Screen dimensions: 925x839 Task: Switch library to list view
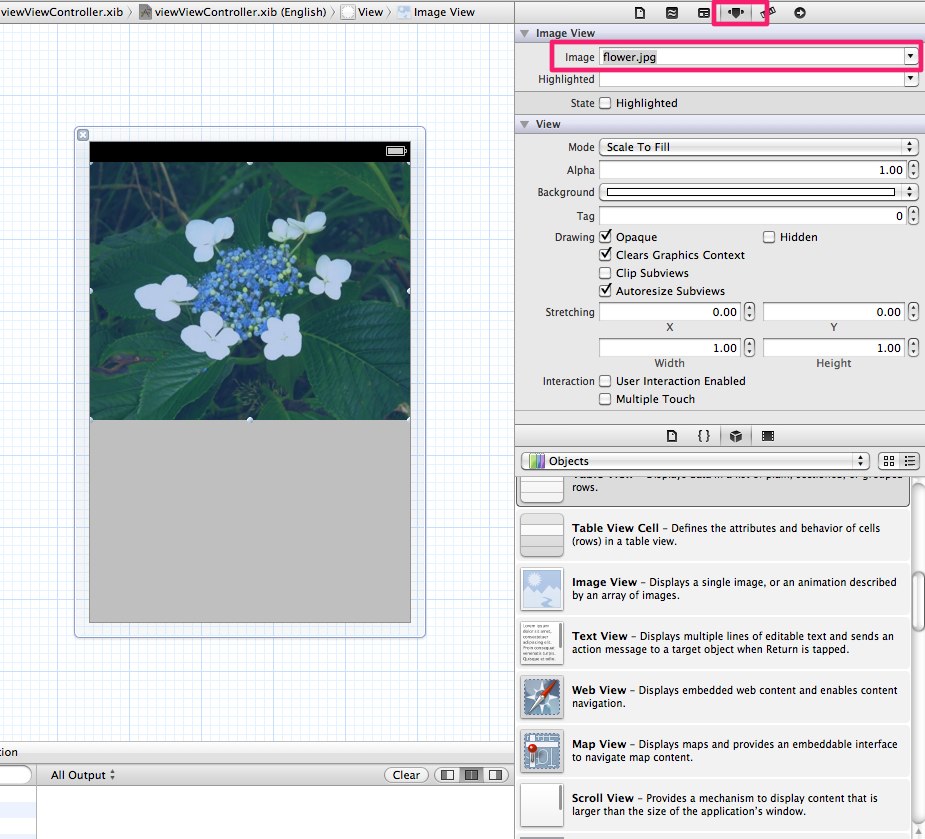point(910,461)
